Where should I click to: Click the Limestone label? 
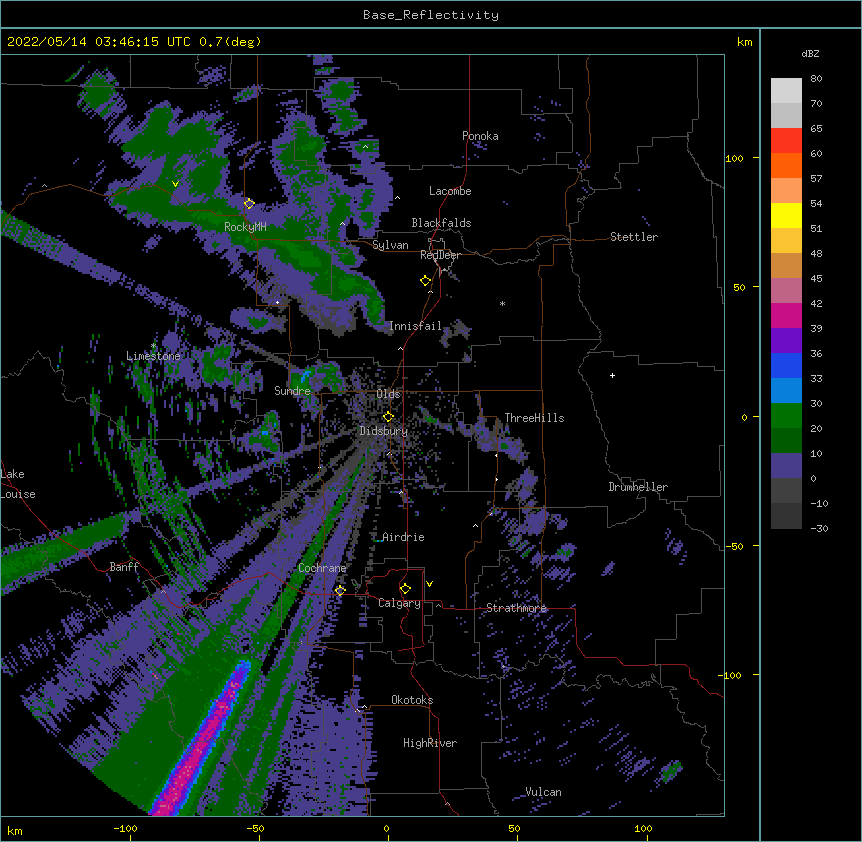pos(153,356)
